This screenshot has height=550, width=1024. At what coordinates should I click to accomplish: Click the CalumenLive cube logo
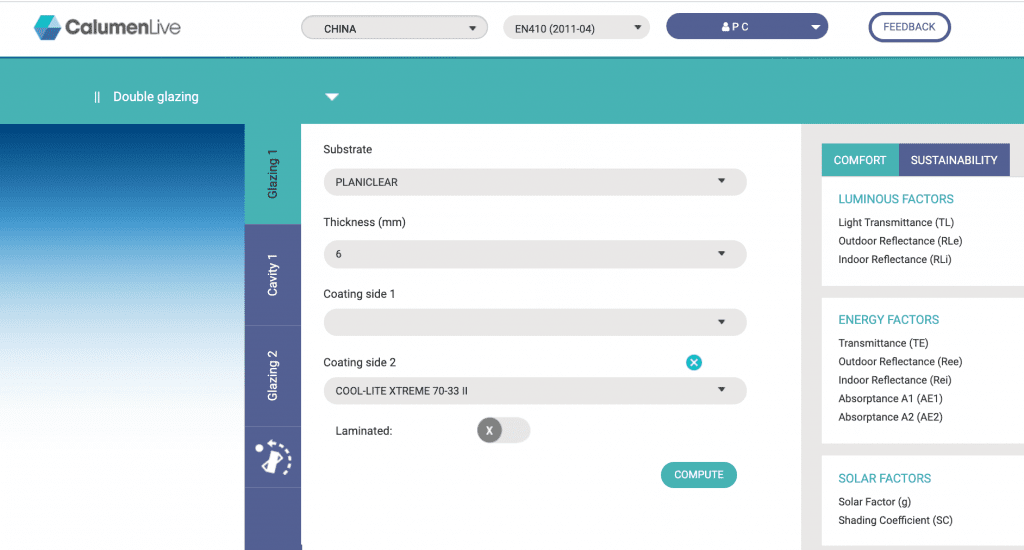point(47,27)
